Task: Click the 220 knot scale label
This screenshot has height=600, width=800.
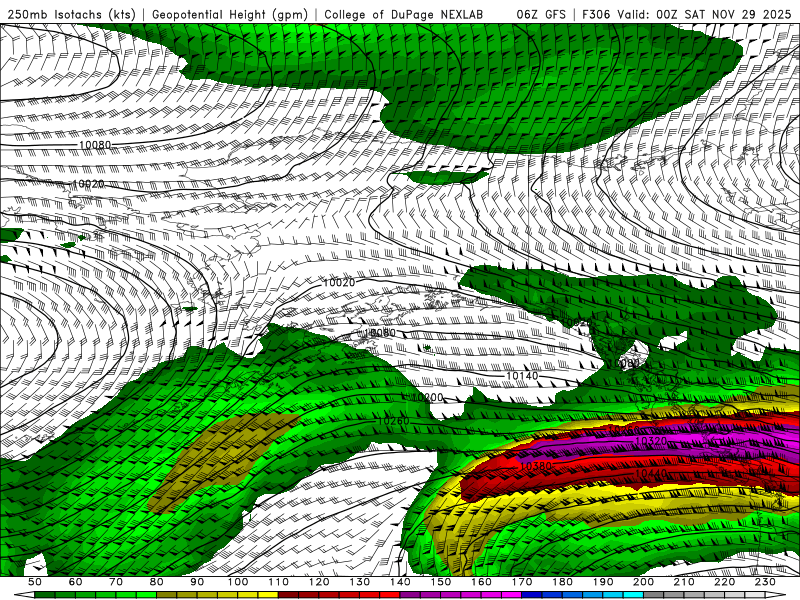Action: (724, 582)
